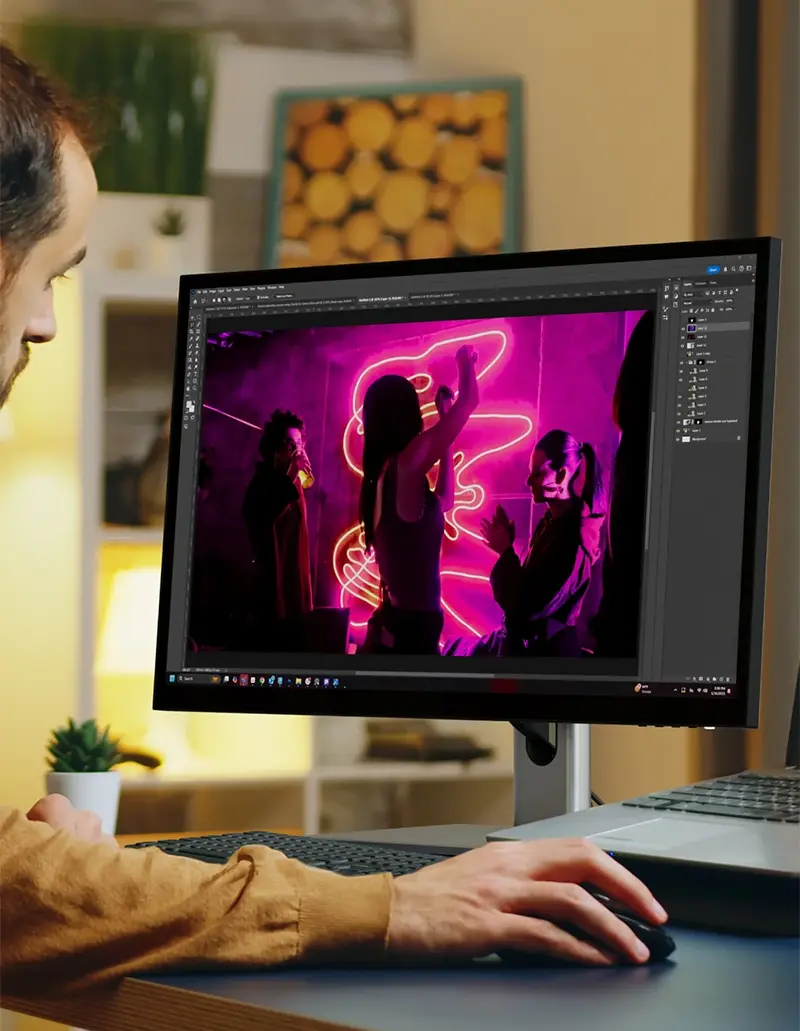Delete layer with trash icon

pos(728,679)
